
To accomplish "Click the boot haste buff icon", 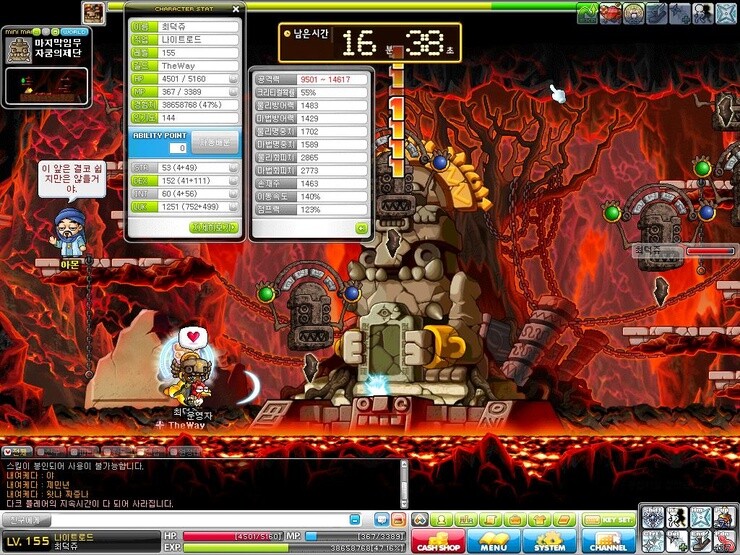I will (657, 13).
